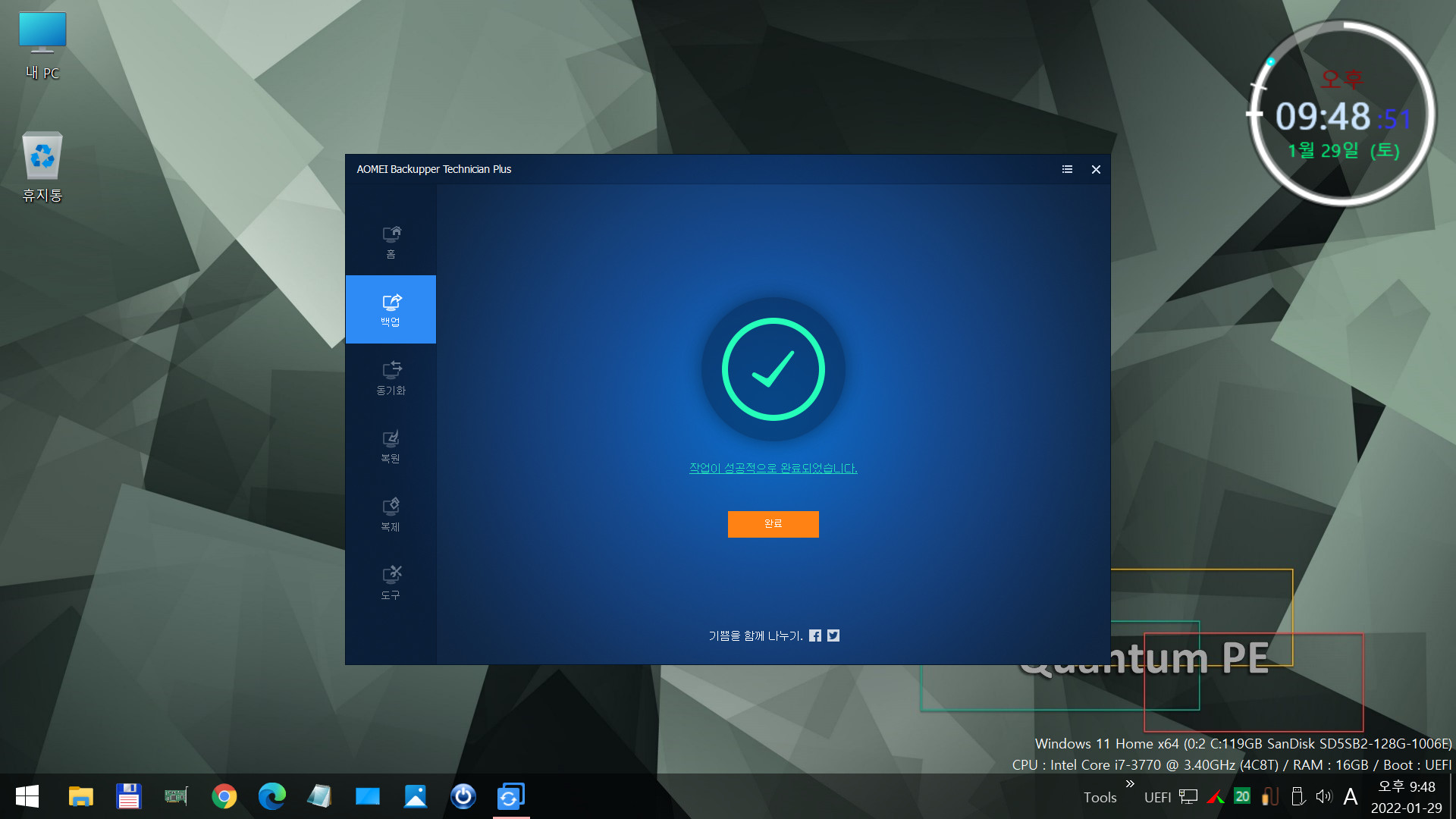Open the green 20 tray icon
Image resolution: width=1456 pixels, height=819 pixels.
pyautogui.click(x=1242, y=796)
